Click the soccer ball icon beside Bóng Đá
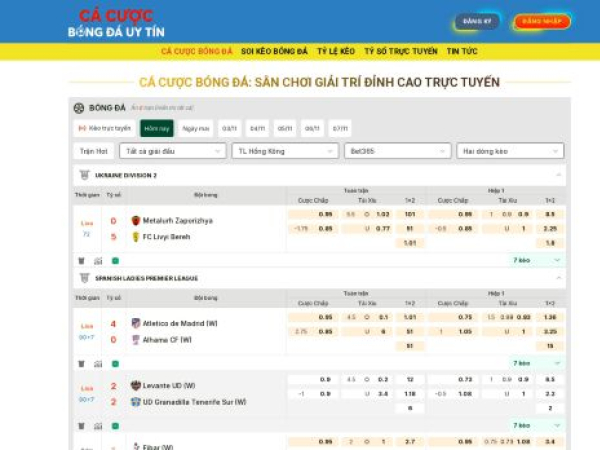This screenshot has width=600, height=450. click(79, 107)
